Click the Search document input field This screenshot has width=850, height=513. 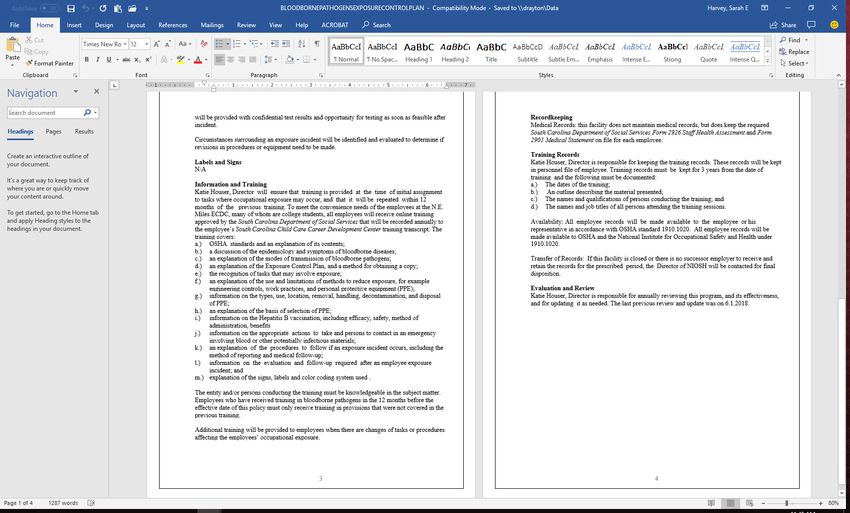(45, 113)
